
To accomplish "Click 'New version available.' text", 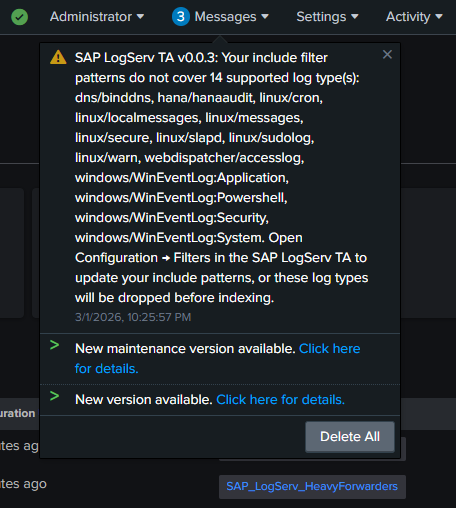I will tap(144, 399).
